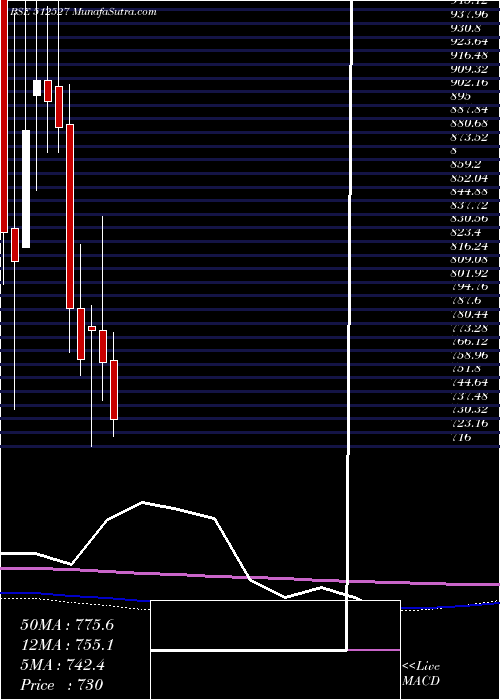Click the 930.8 price axis label
500x700 pixels.
(464, 28)
